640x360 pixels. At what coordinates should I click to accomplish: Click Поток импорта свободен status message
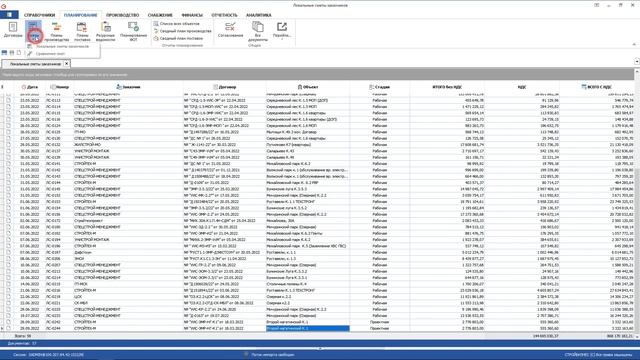point(272,355)
